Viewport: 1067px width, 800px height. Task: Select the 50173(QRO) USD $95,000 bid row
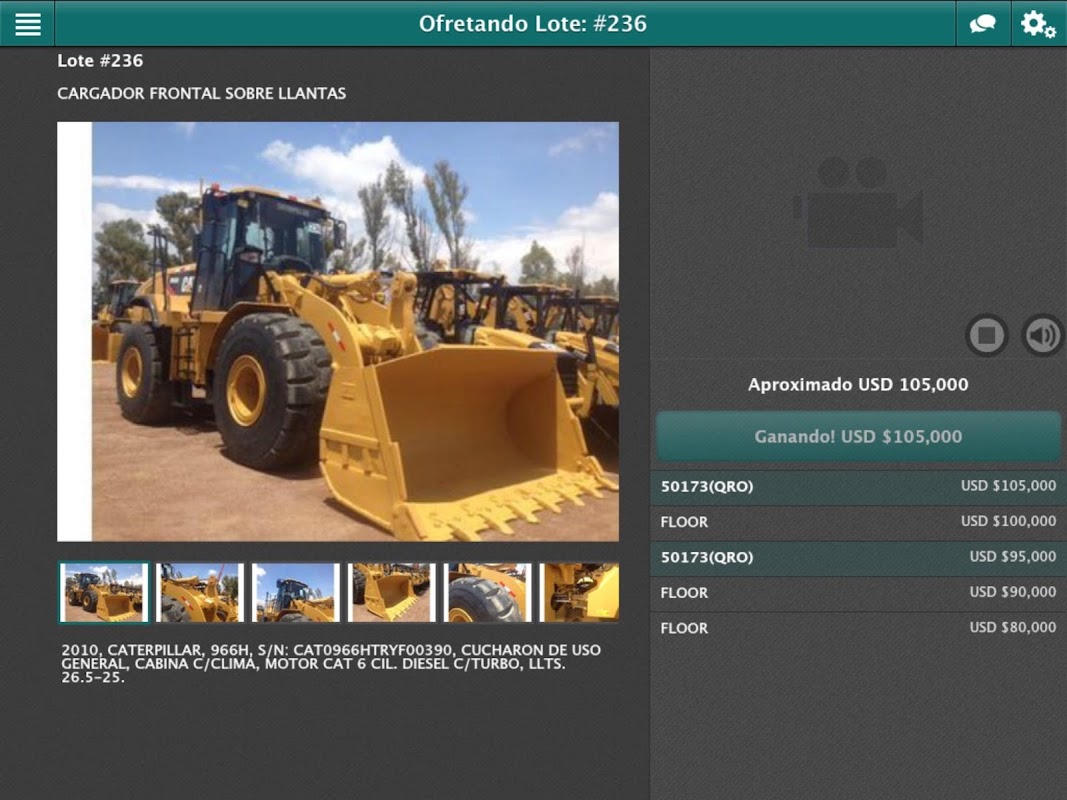pyautogui.click(x=858, y=557)
